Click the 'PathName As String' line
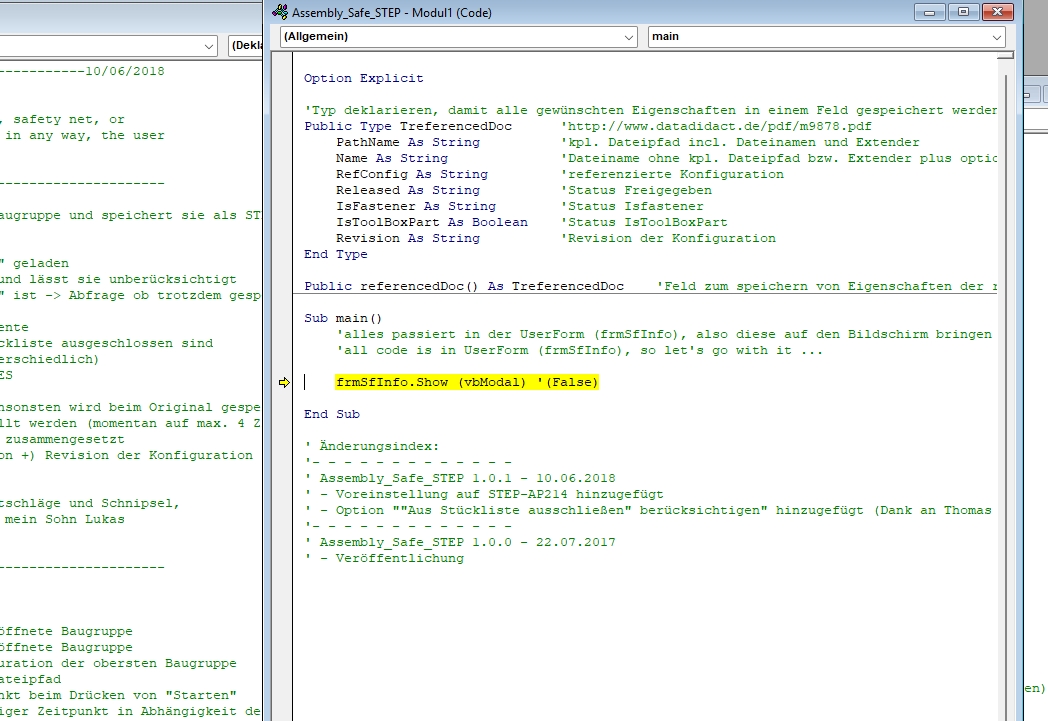The height and width of the screenshot is (721, 1048). coord(408,142)
